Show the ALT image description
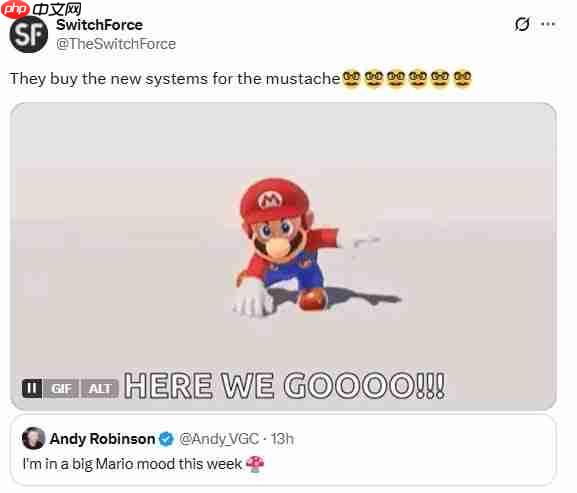 [100, 389]
